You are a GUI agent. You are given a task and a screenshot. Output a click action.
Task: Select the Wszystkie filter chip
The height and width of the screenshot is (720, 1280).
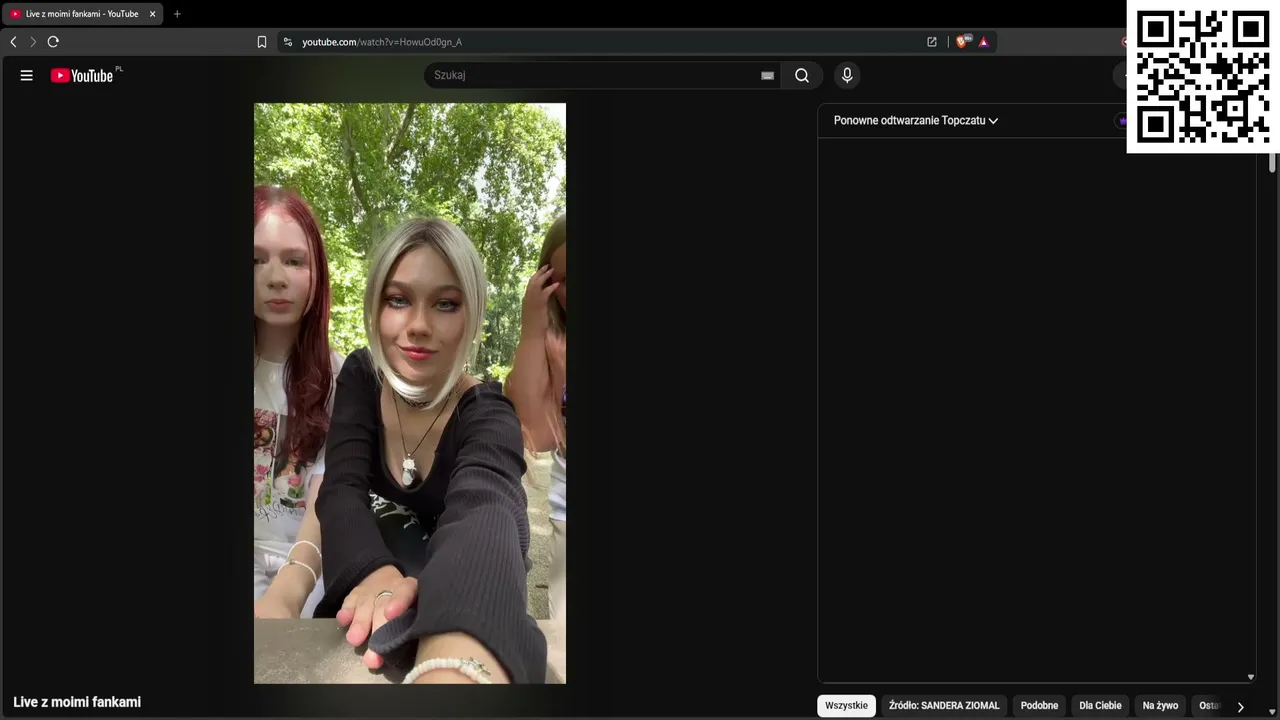(846, 706)
